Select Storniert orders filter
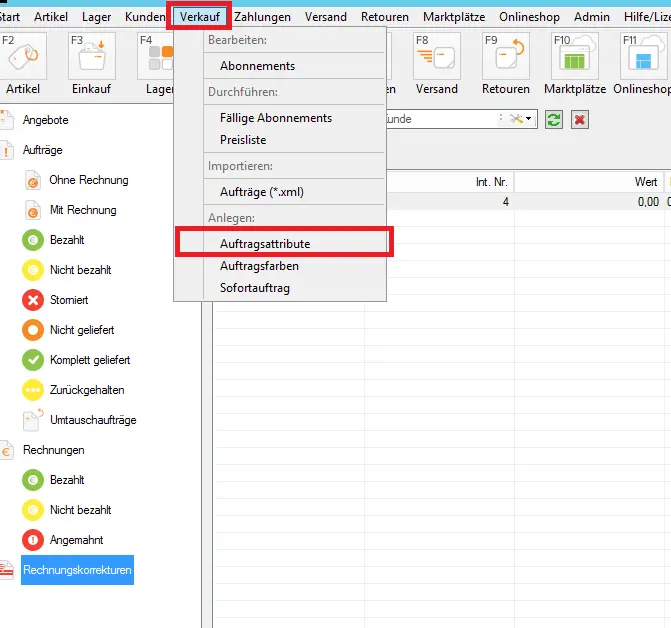Screen dimensions: 671x628 (x=69, y=299)
